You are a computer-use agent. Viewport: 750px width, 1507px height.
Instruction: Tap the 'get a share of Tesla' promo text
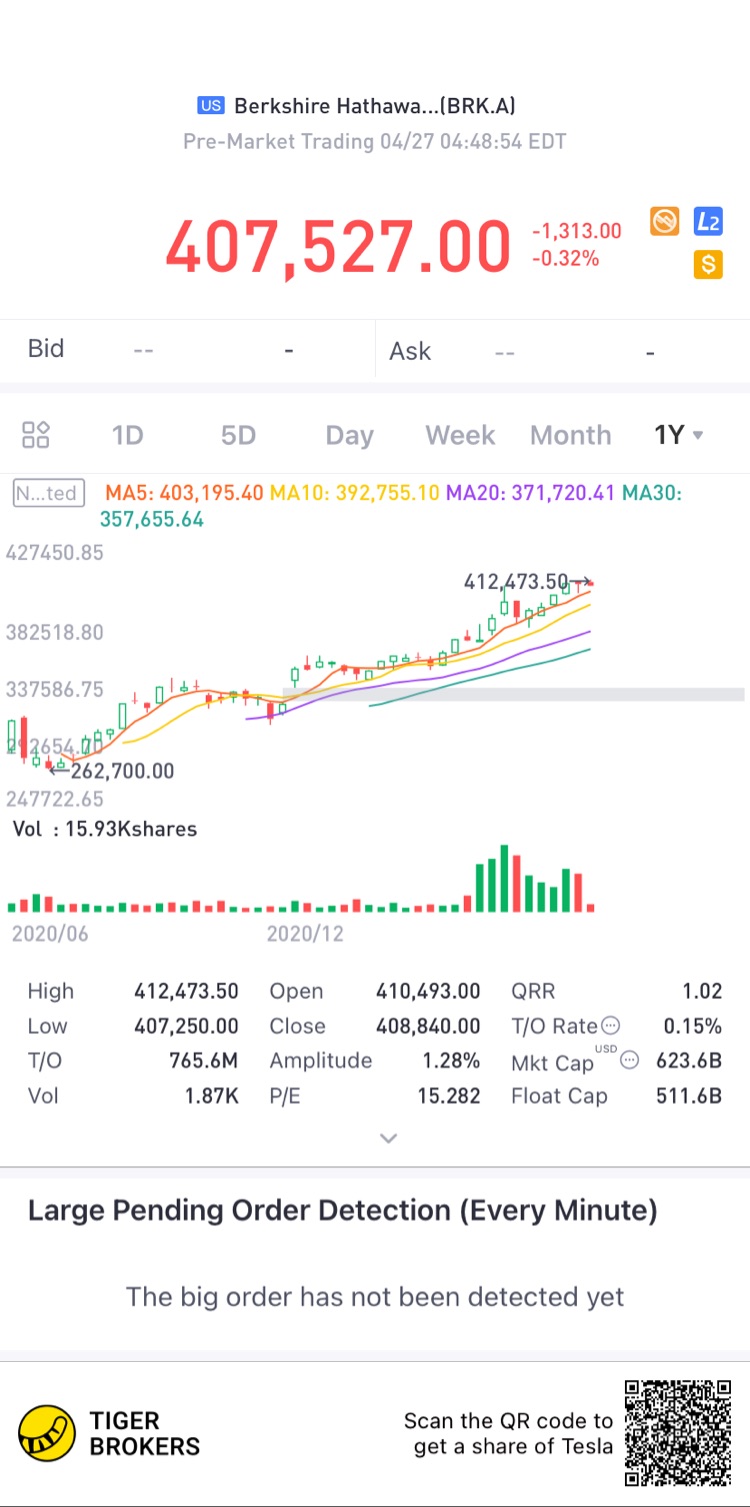click(x=513, y=1446)
